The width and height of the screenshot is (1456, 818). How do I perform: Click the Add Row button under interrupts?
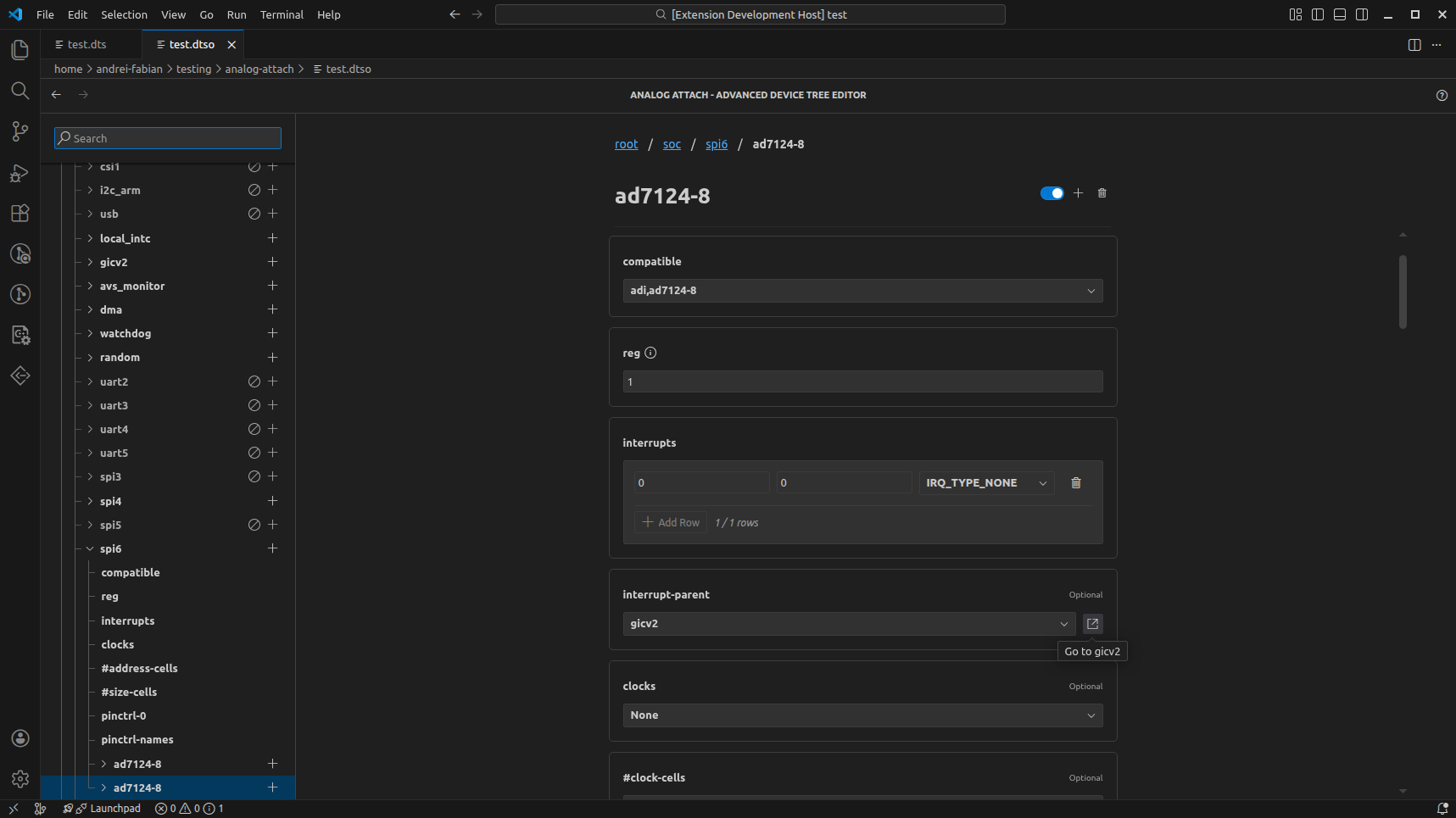[x=670, y=522]
